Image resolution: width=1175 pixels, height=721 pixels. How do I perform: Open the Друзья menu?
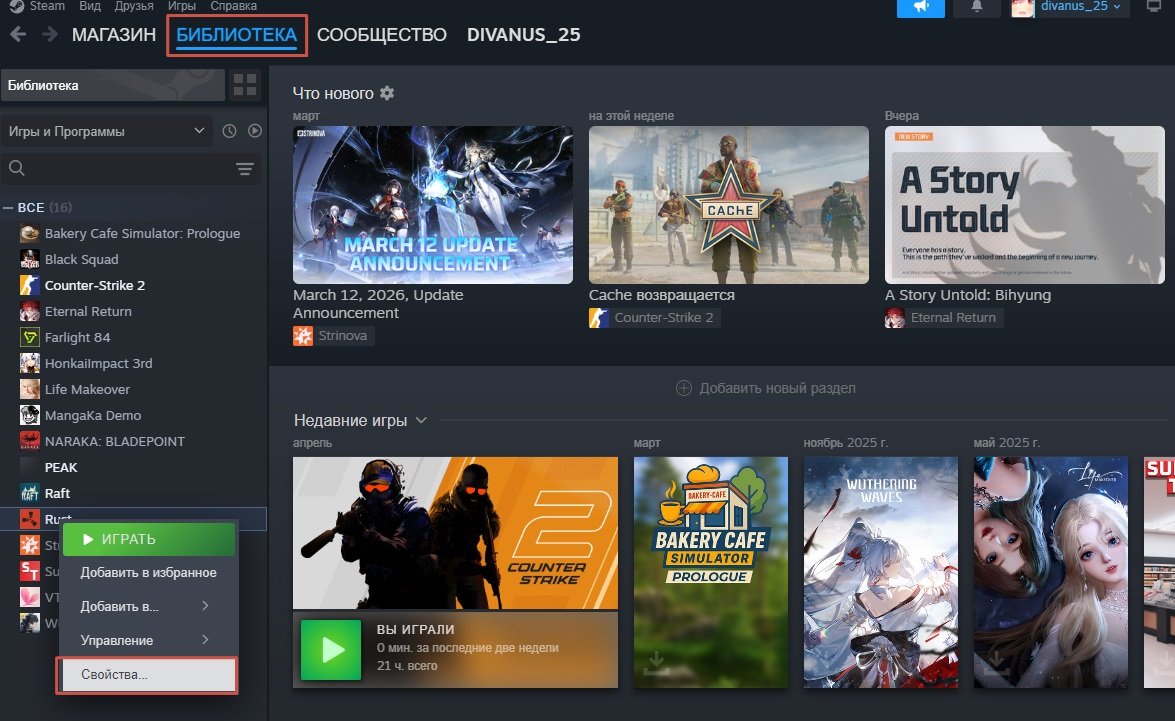pos(134,6)
